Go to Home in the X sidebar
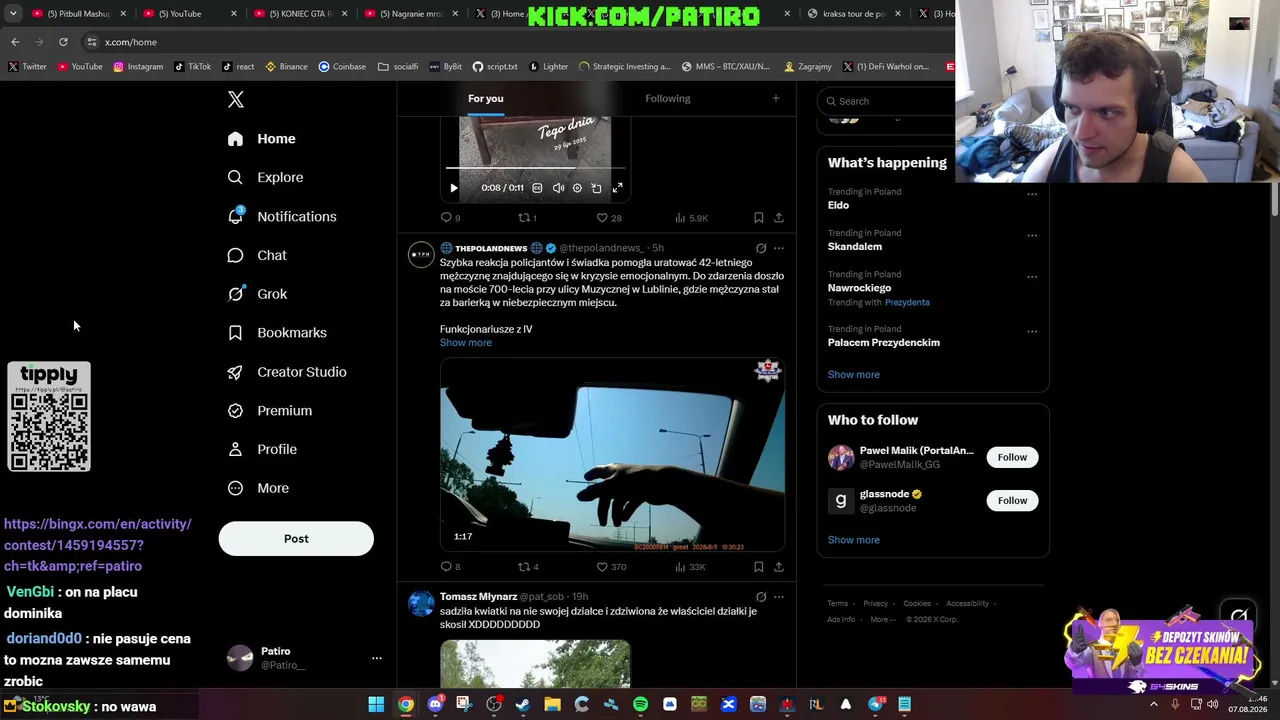 pyautogui.click(x=261, y=139)
